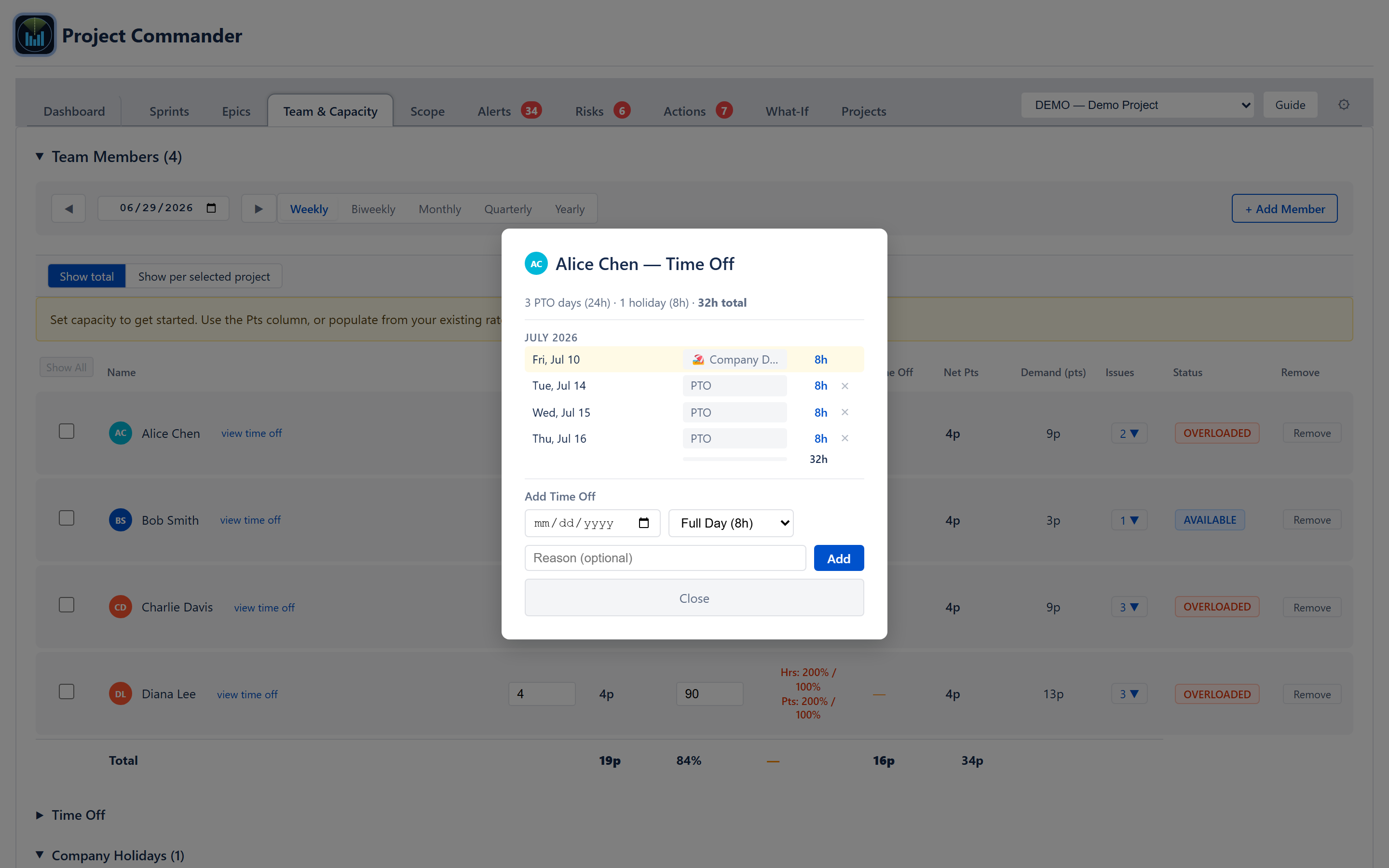Select the Weekly period
Image resolution: width=1389 pixels, height=868 pixels.
(x=309, y=209)
